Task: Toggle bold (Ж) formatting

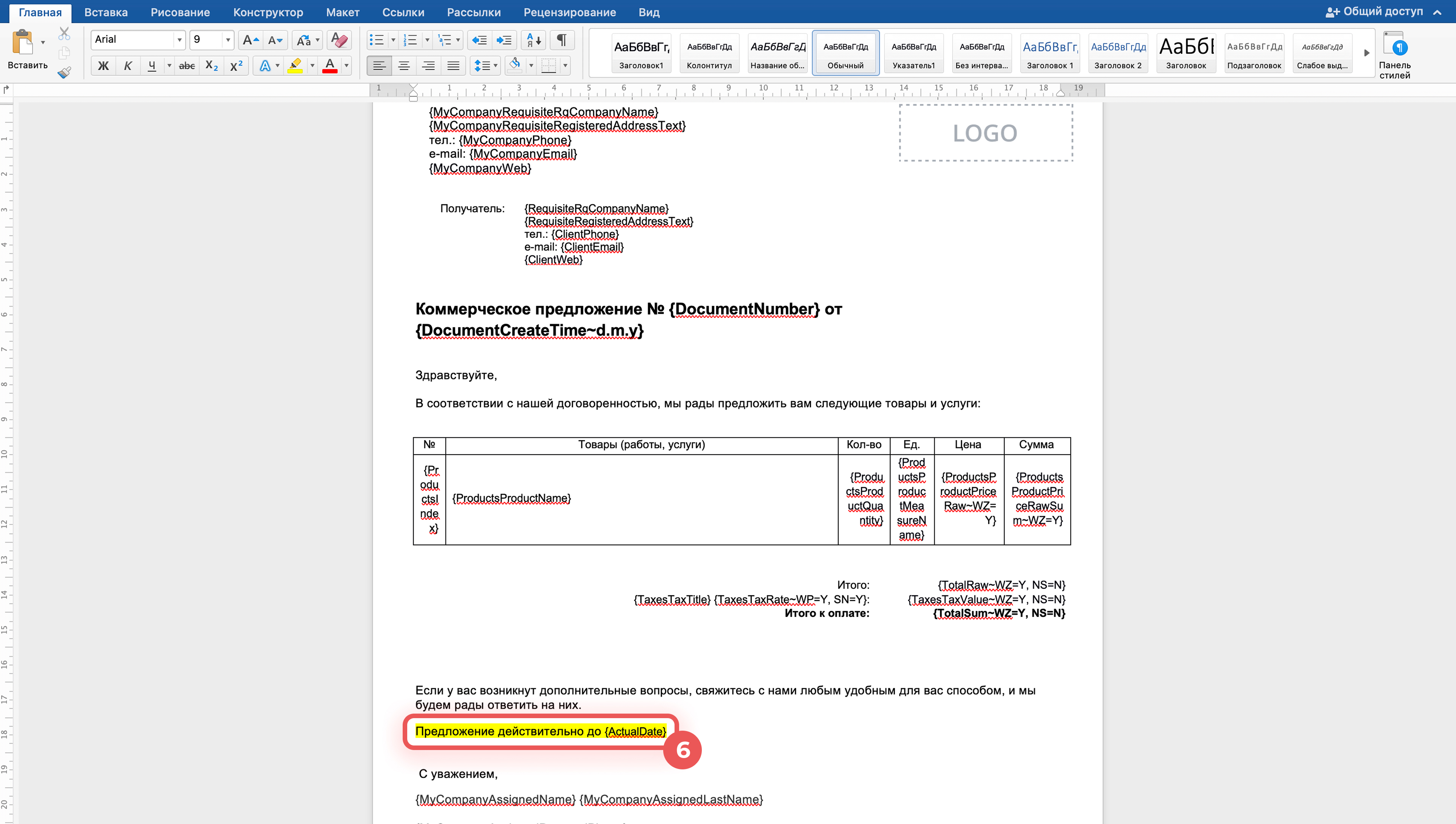Action: pyautogui.click(x=103, y=66)
